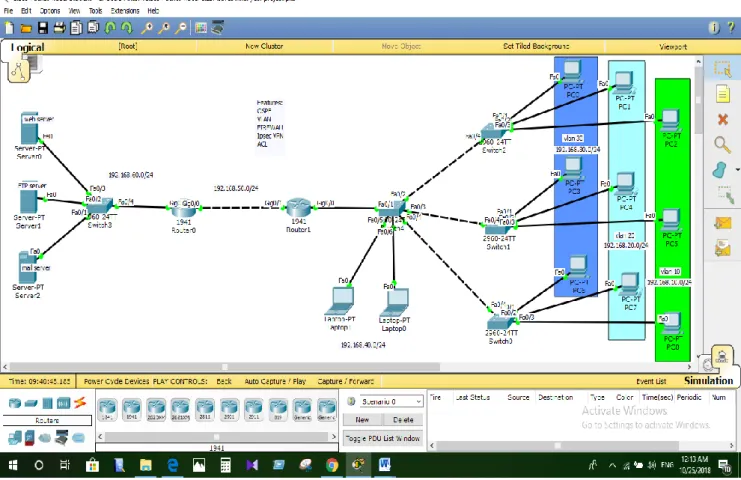Click Toggle PDU List Window button
The width and height of the screenshot is (741, 480).
pyautogui.click(x=383, y=438)
